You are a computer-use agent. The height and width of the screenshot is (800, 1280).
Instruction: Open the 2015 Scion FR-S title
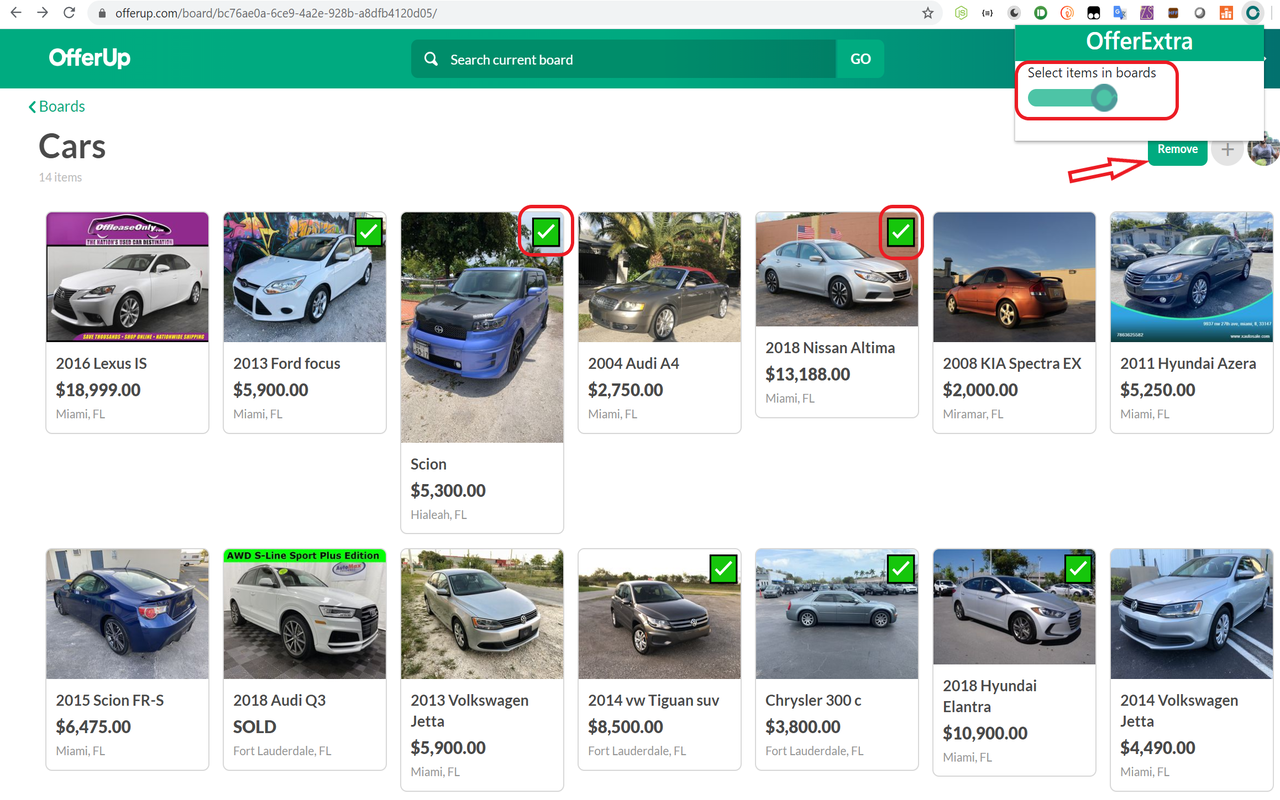pyautogui.click(x=110, y=700)
